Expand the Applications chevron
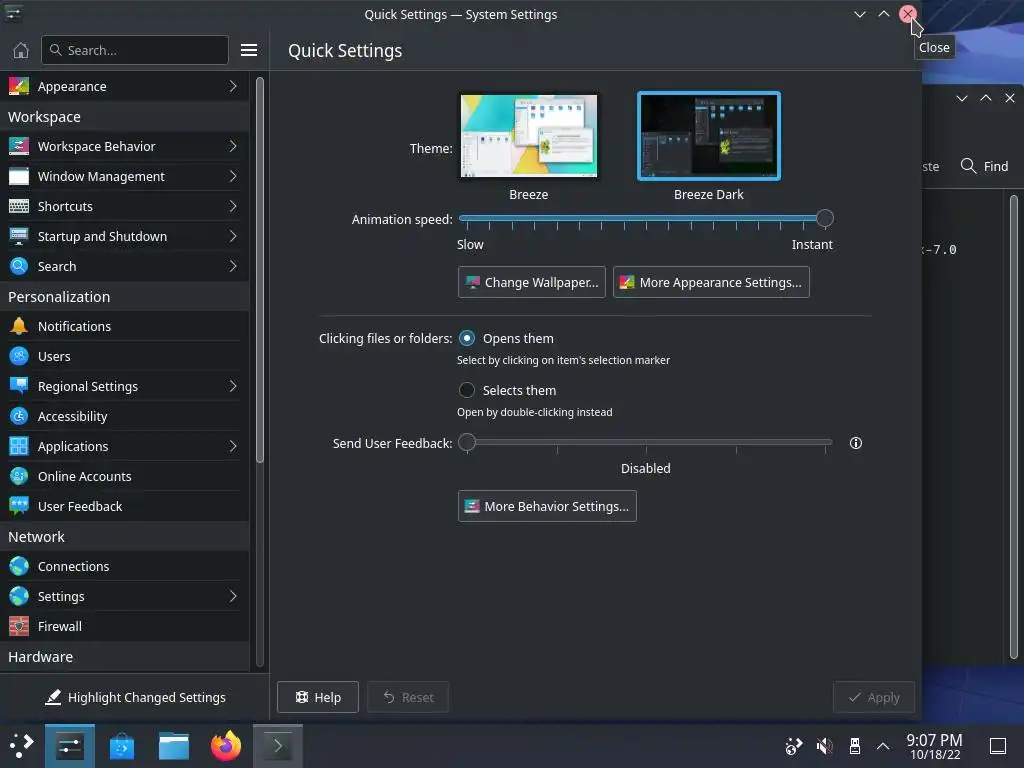The image size is (1024, 768). [233, 446]
